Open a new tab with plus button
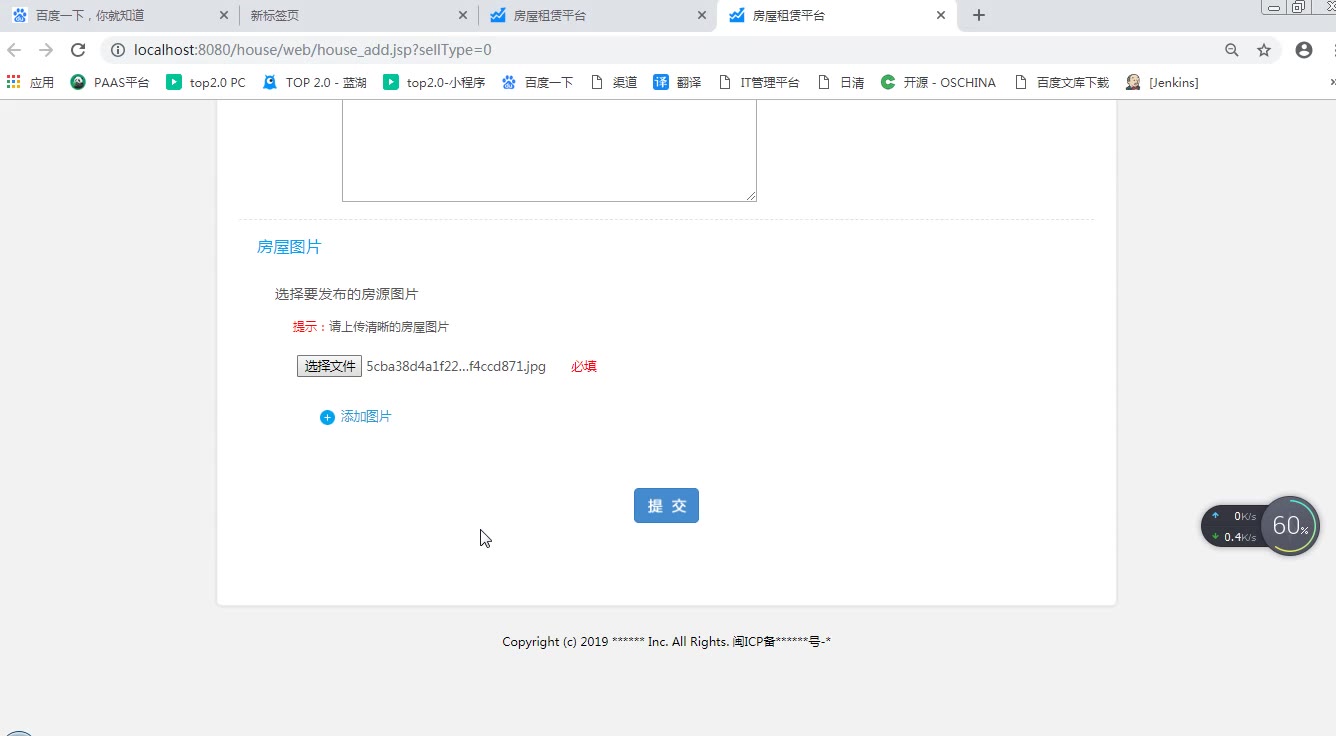The width and height of the screenshot is (1336, 736). [979, 15]
